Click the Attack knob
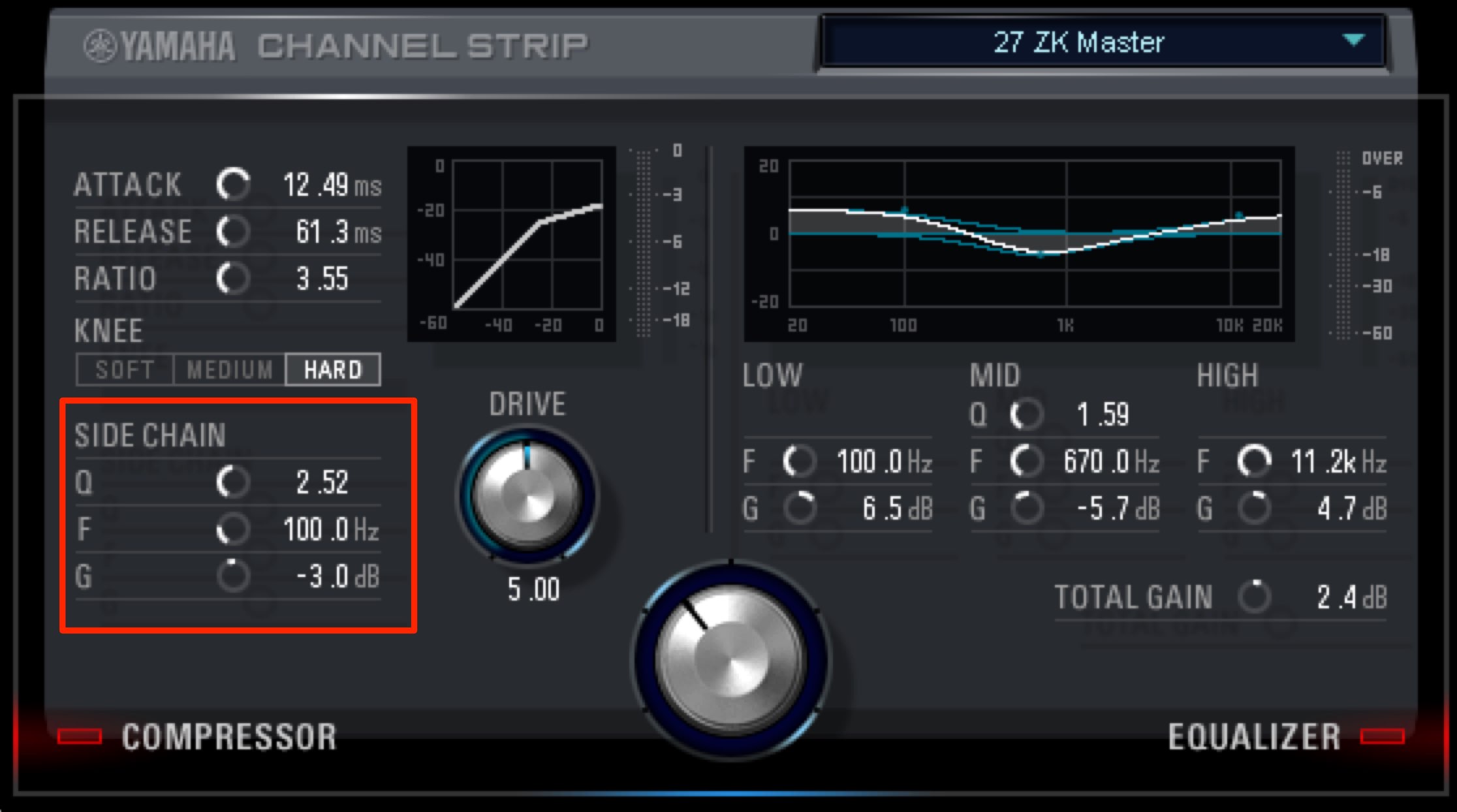 pos(233,185)
